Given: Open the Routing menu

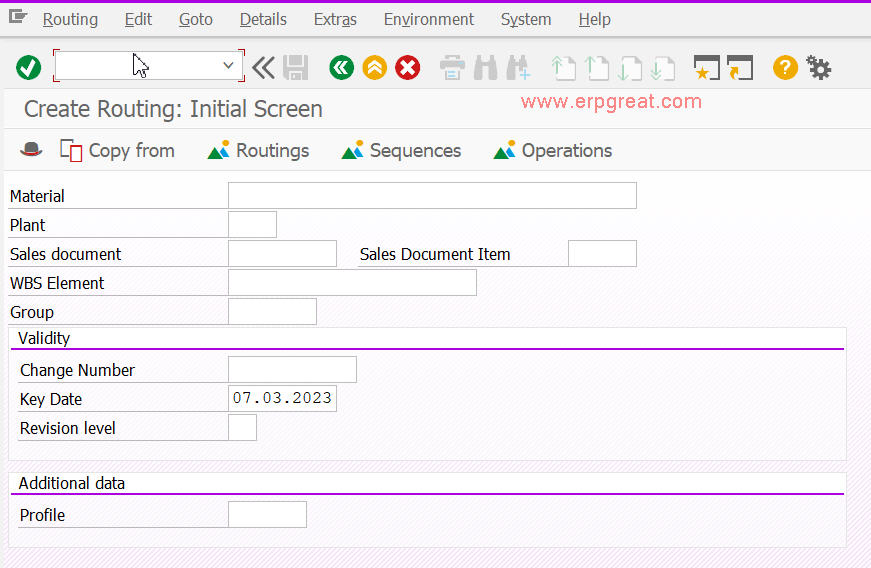Looking at the screenshot, I should tap(70, 19).
